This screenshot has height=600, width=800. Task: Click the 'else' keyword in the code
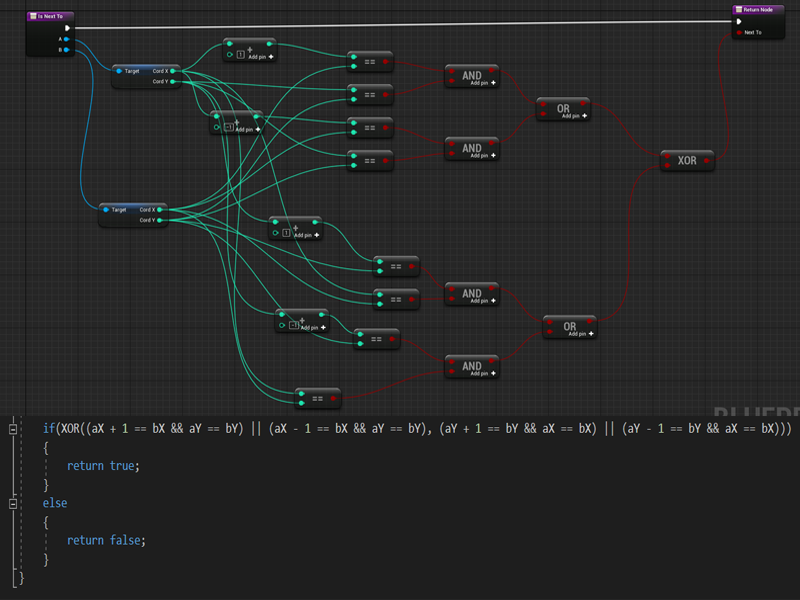click(55, 503)
